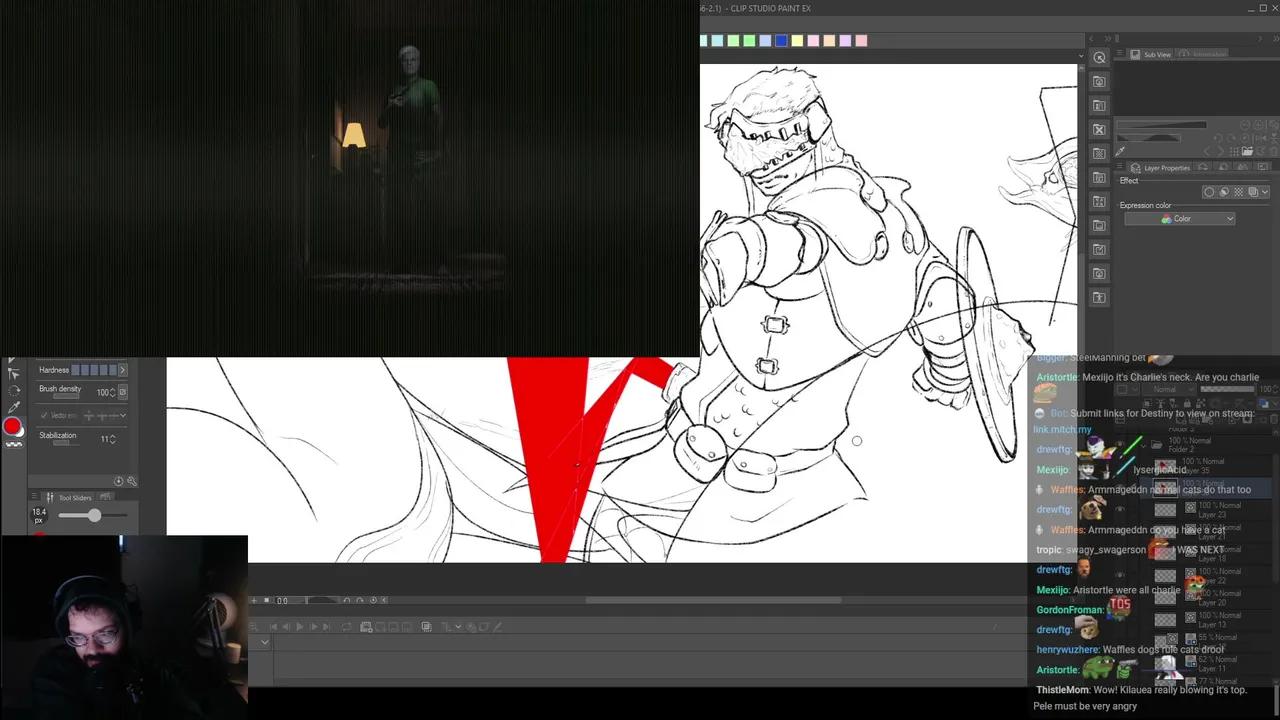Screen dimensions: 1280x720
Task: Select the rotate view tool
Action: 13,390
